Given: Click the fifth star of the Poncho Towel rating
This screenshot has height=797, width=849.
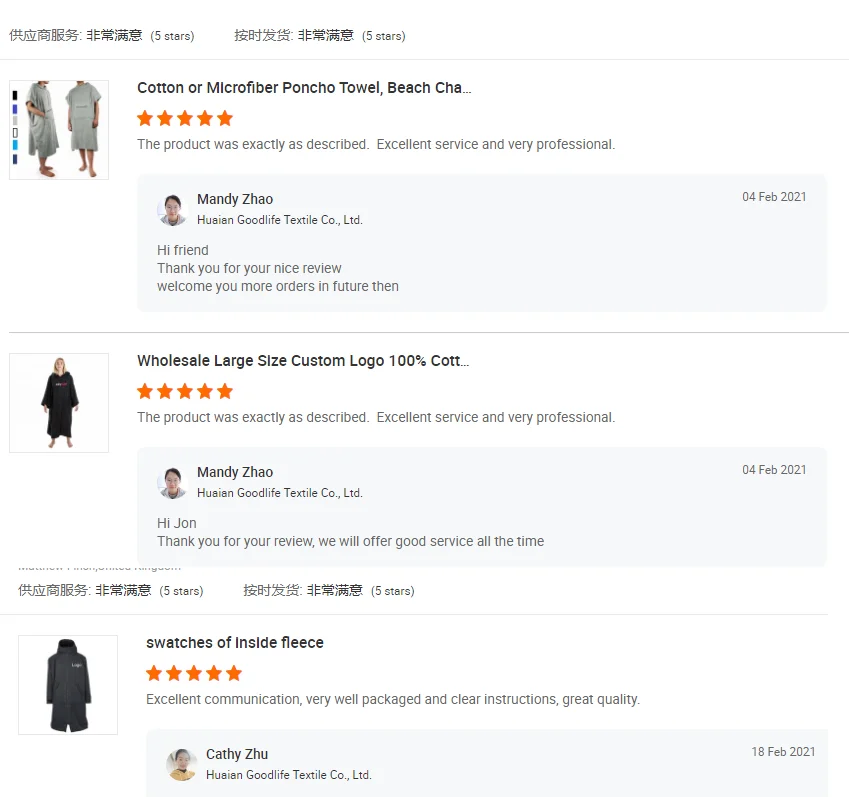Looking at the screenshot, I should tap(225, 118).
